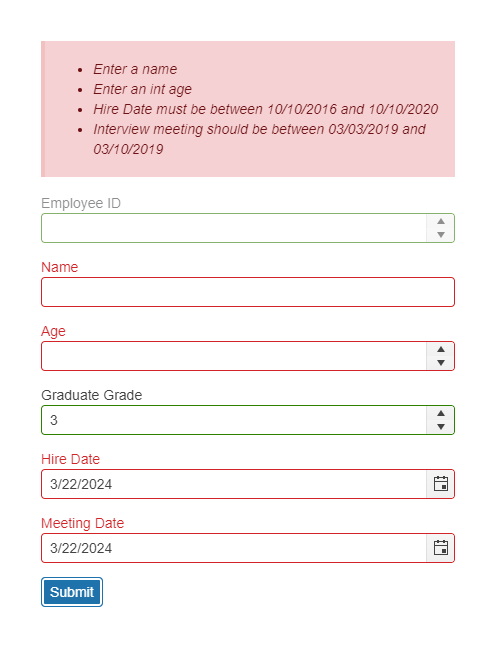Increment the Graduate Grade spinner up
The height and width of the screenshot is (648, 495).
(440, 413)
